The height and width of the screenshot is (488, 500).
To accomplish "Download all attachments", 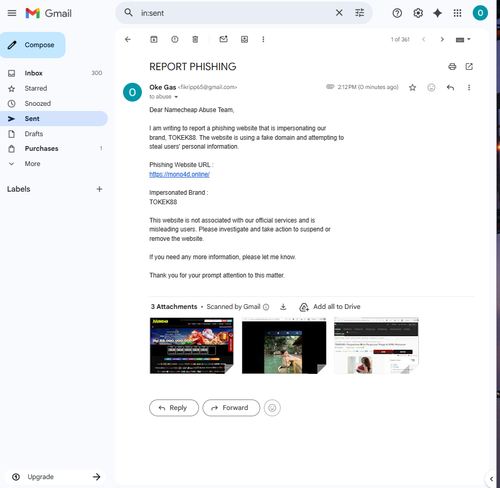I will [x=283, y=307].
